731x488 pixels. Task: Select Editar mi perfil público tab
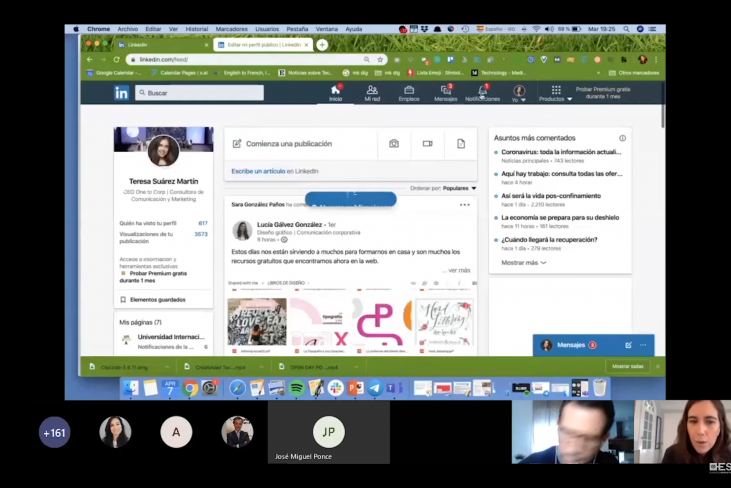pos(264,45)
